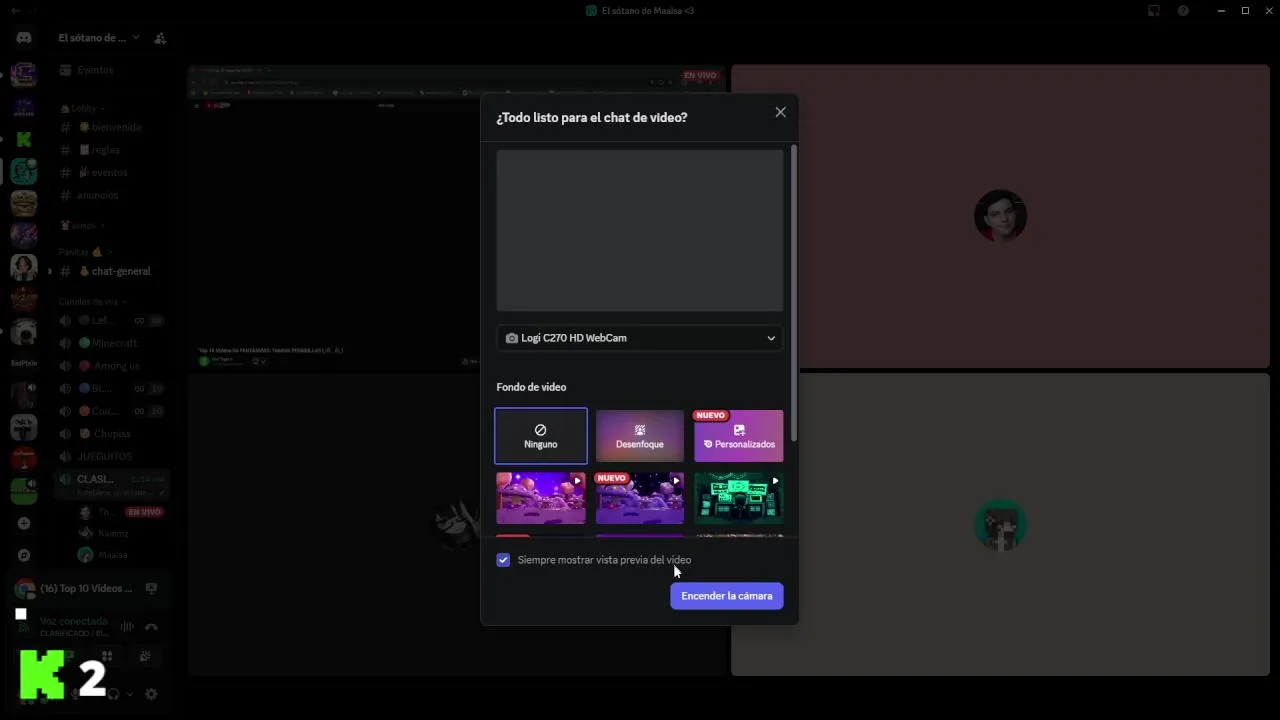Screen dimensions: 1280x720
Task: Open the Eventos calendar entry
Action: pos(112,70)
